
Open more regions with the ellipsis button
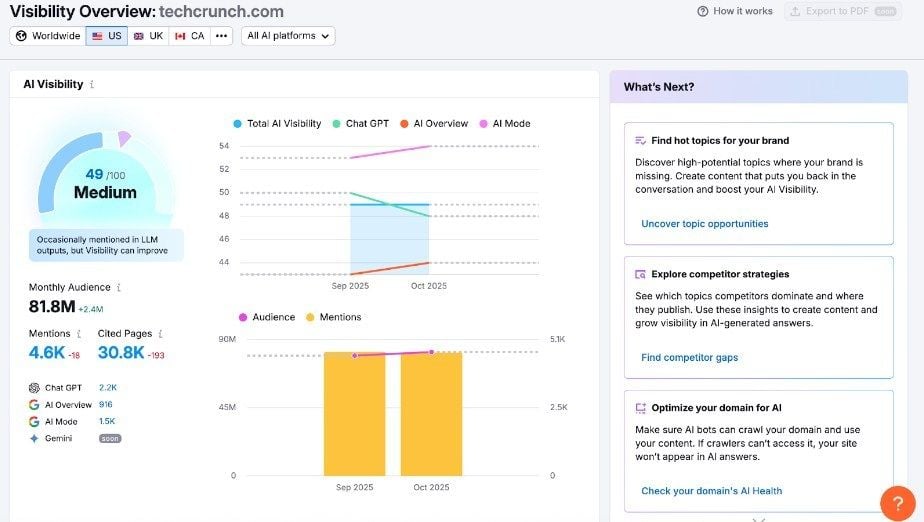(x=221, y=36)
